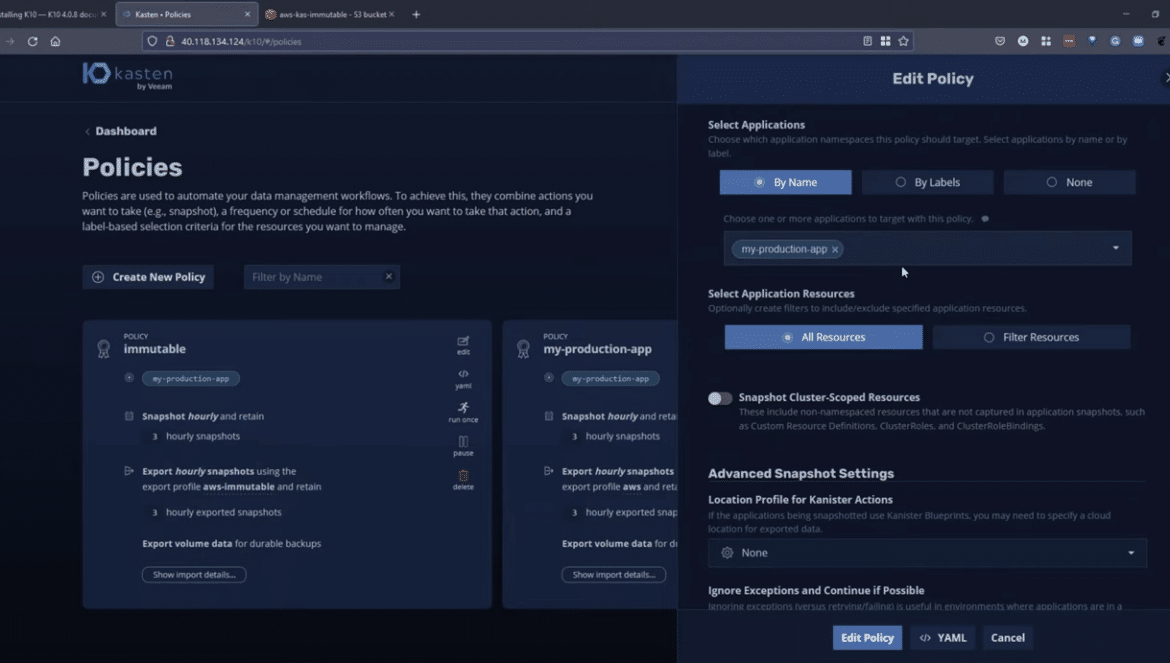Run the immutable policy once
The image size is (1170, 663).
click(x=463, y=412)
